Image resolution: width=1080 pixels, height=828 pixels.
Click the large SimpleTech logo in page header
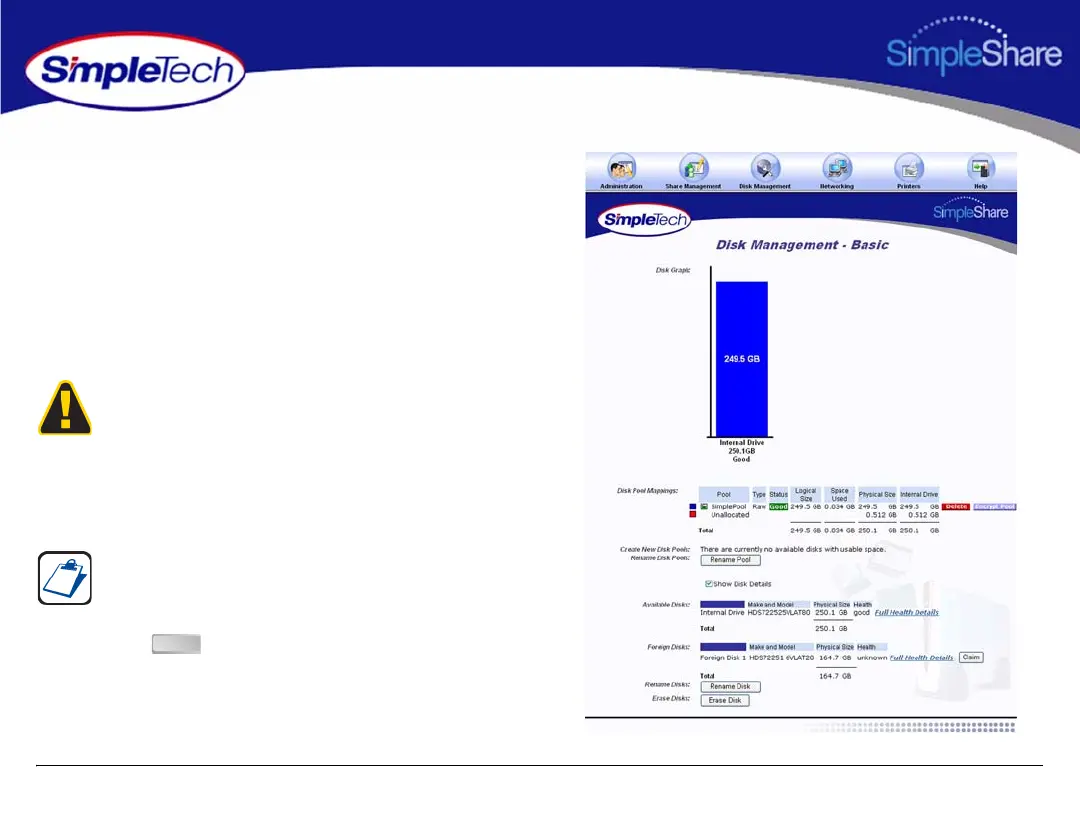[135, 72]
